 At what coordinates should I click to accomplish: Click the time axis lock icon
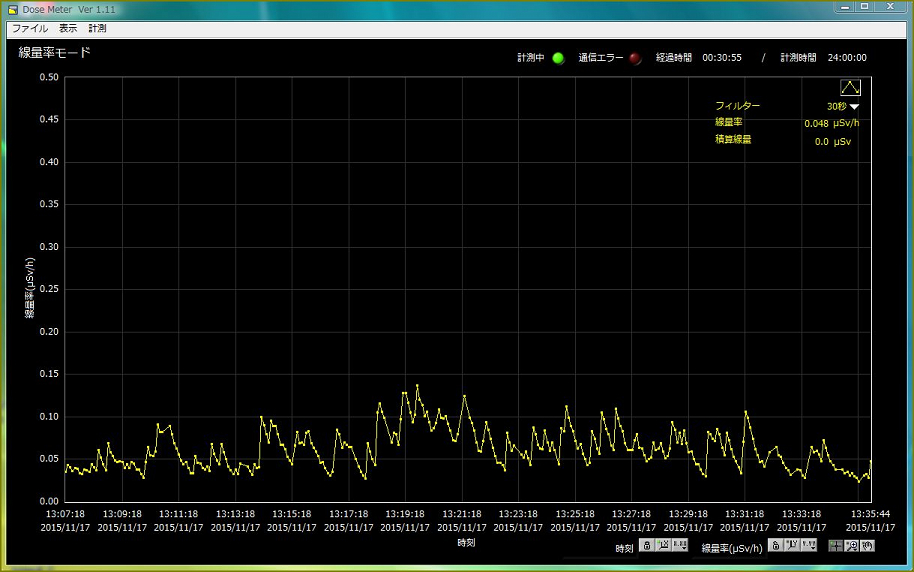click(x=647, y=545)
